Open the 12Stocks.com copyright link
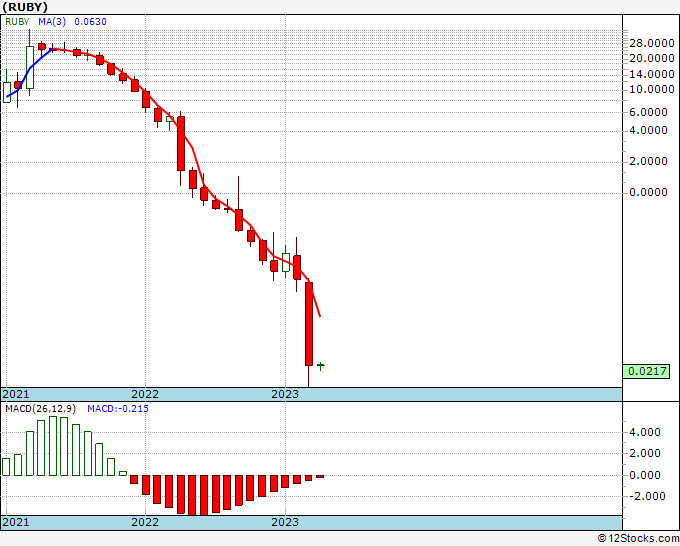 (x=638, y=539)
